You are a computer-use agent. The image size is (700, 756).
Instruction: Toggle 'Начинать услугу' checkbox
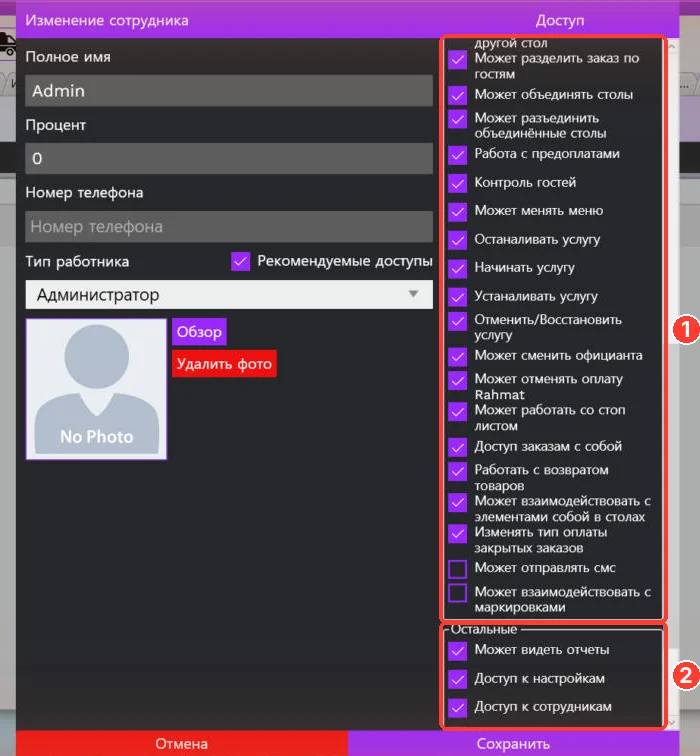[457, 268]
